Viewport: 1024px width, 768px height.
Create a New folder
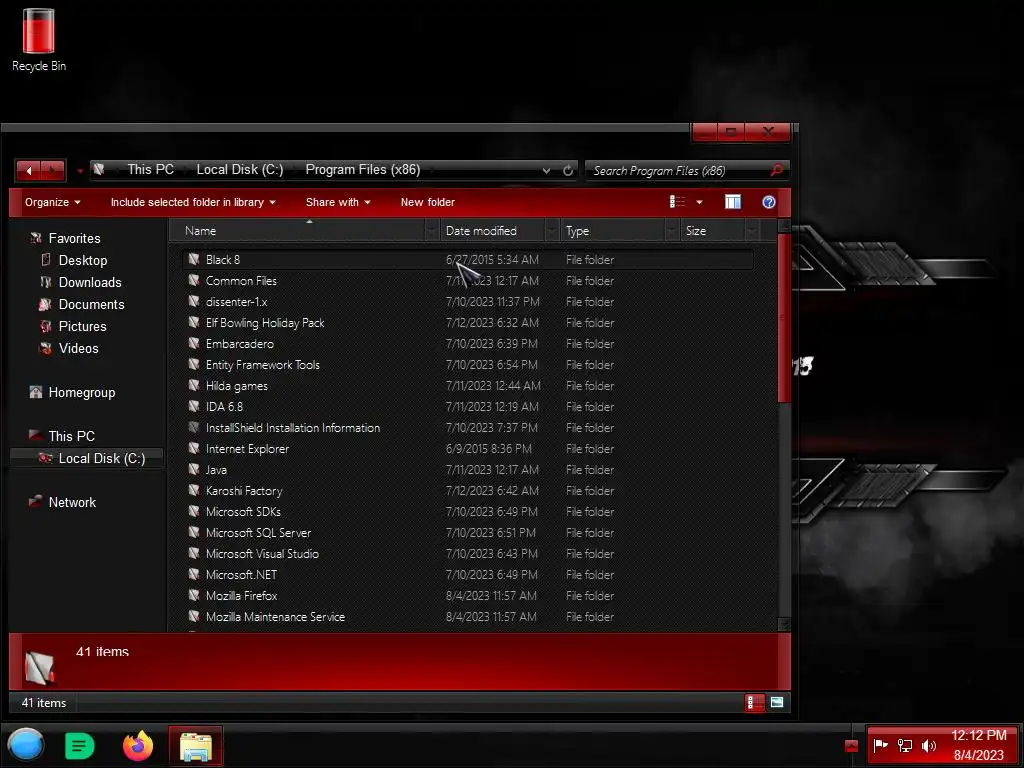428,202
